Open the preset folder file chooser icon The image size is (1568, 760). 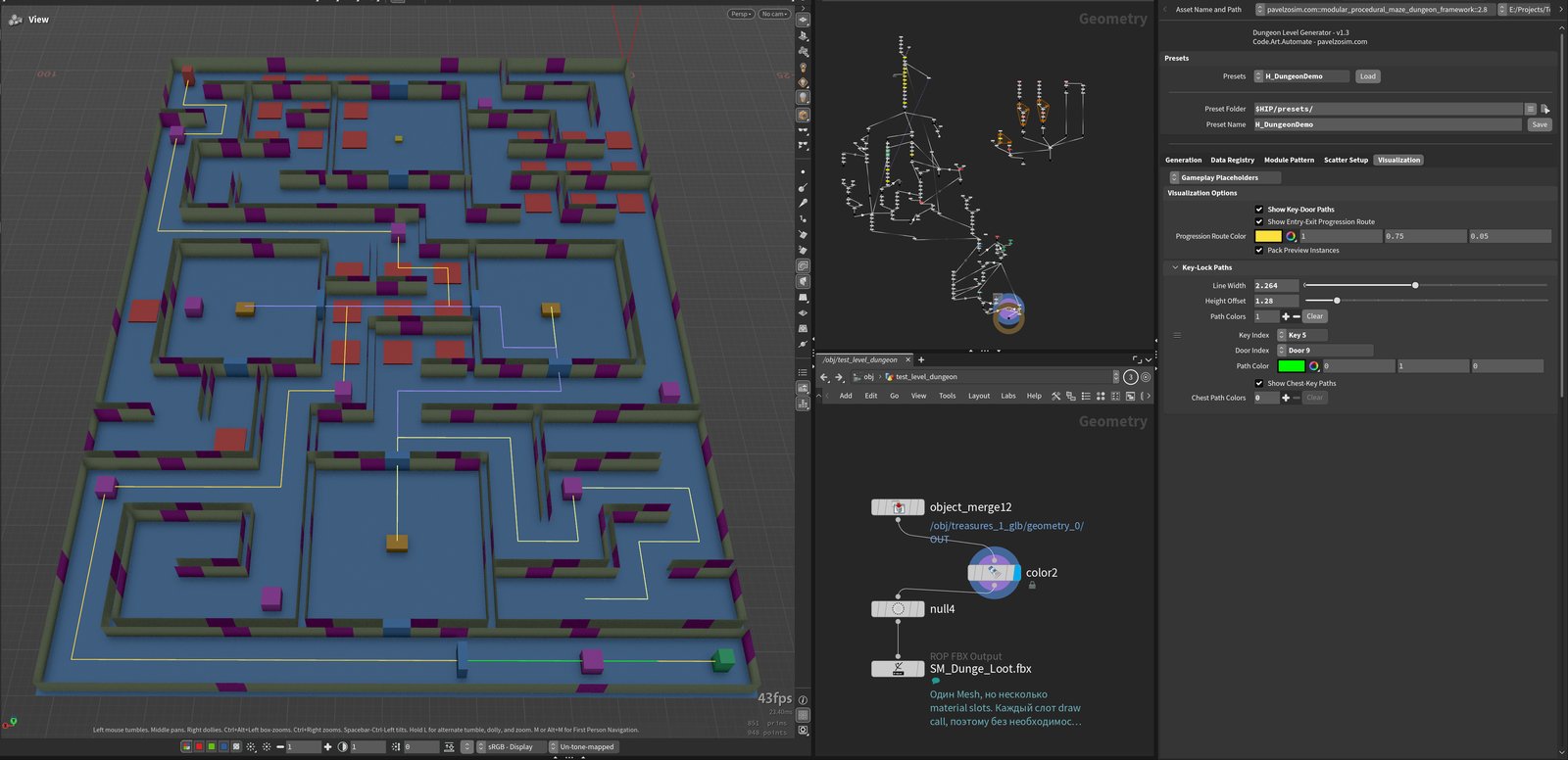[x=1545, y=109]
